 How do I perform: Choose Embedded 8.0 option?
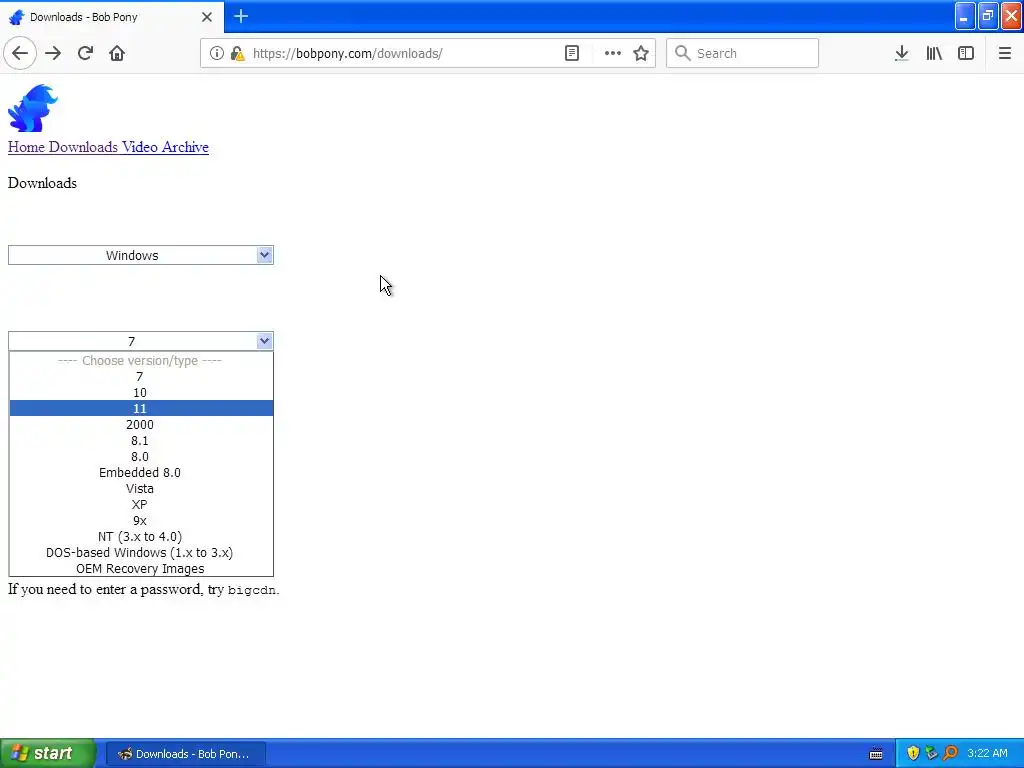[140, 473]
